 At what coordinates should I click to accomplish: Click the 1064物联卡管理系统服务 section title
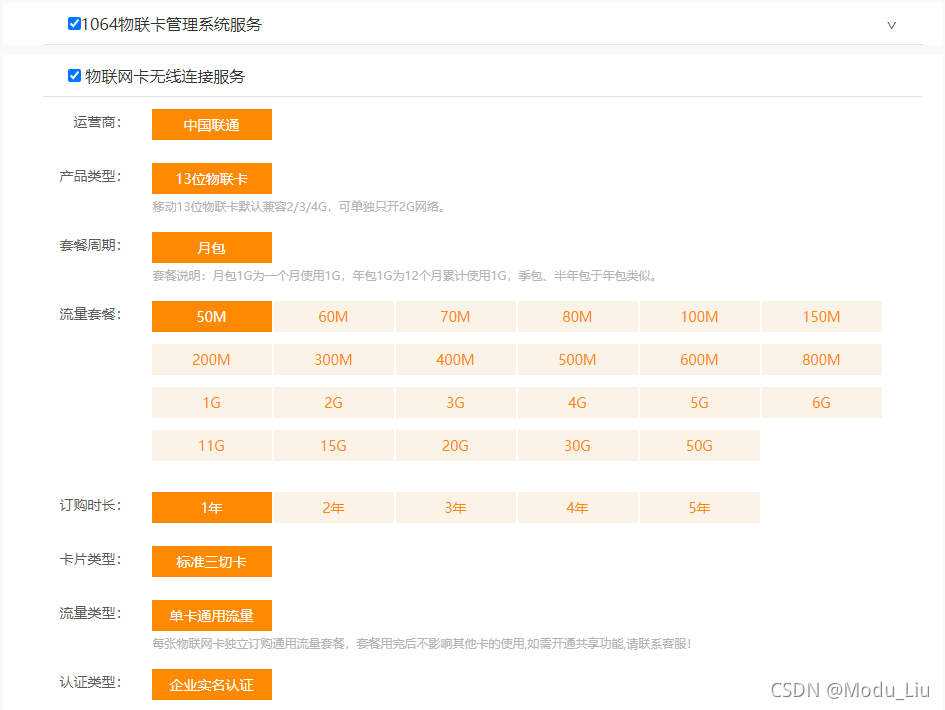pyautogui.click(x=172, y=25)
